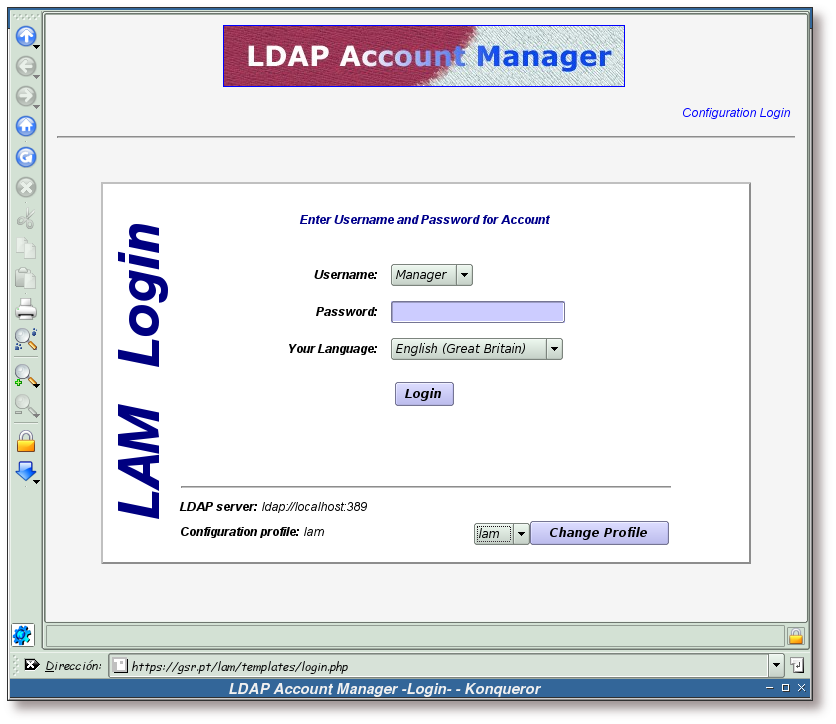The height and width of the screenshot is (724, 836).
Task: Open Find in page magnifier icon
Action: (26, 339)
